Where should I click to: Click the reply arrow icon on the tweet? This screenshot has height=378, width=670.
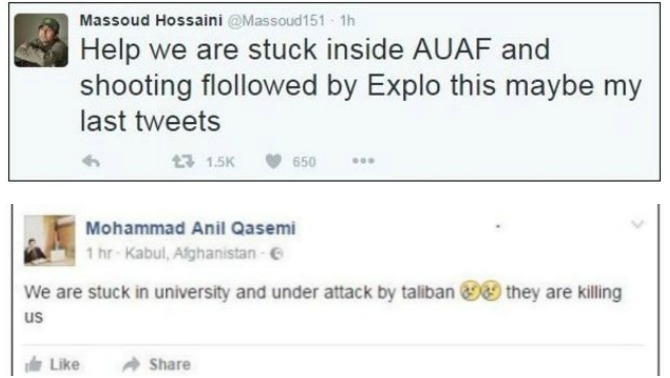pyautogui.click(x=91, y=161)
